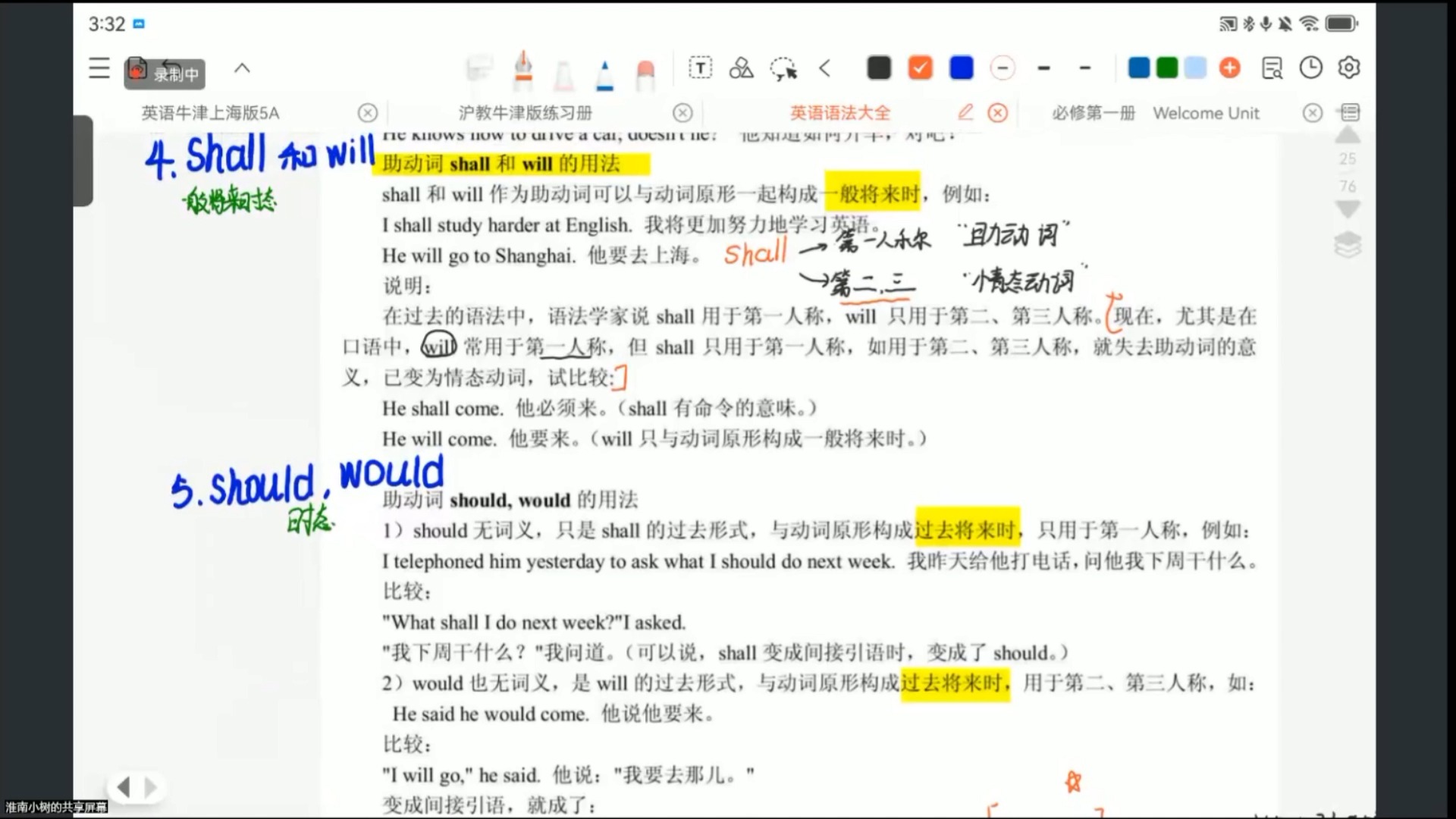This screenshot has width=1456, height=819.
Task: Click the sentence "I will go," he said.
Action: click(x=461, y=775)
